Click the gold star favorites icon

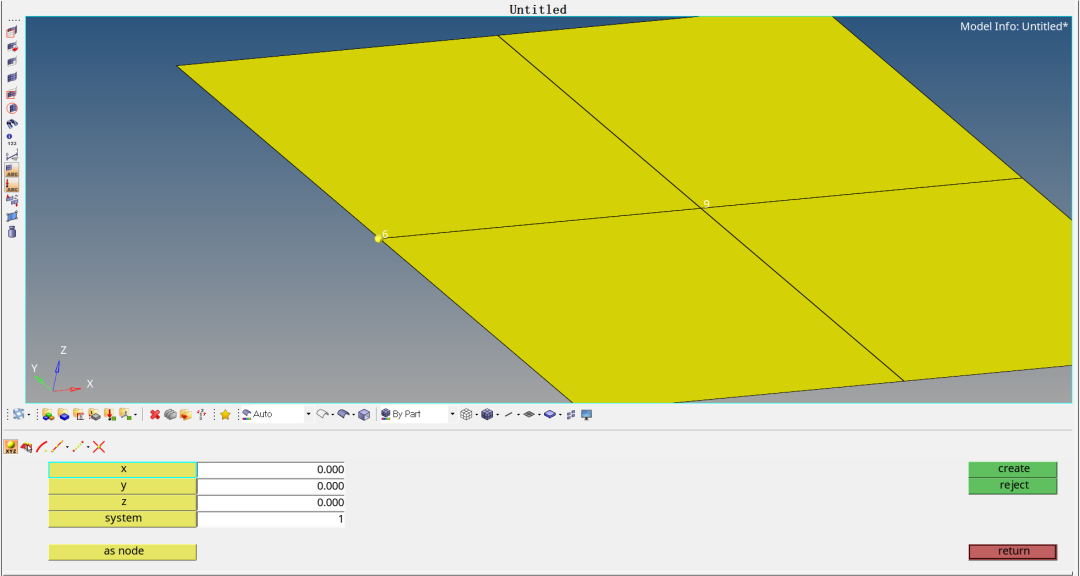(225, 414)
